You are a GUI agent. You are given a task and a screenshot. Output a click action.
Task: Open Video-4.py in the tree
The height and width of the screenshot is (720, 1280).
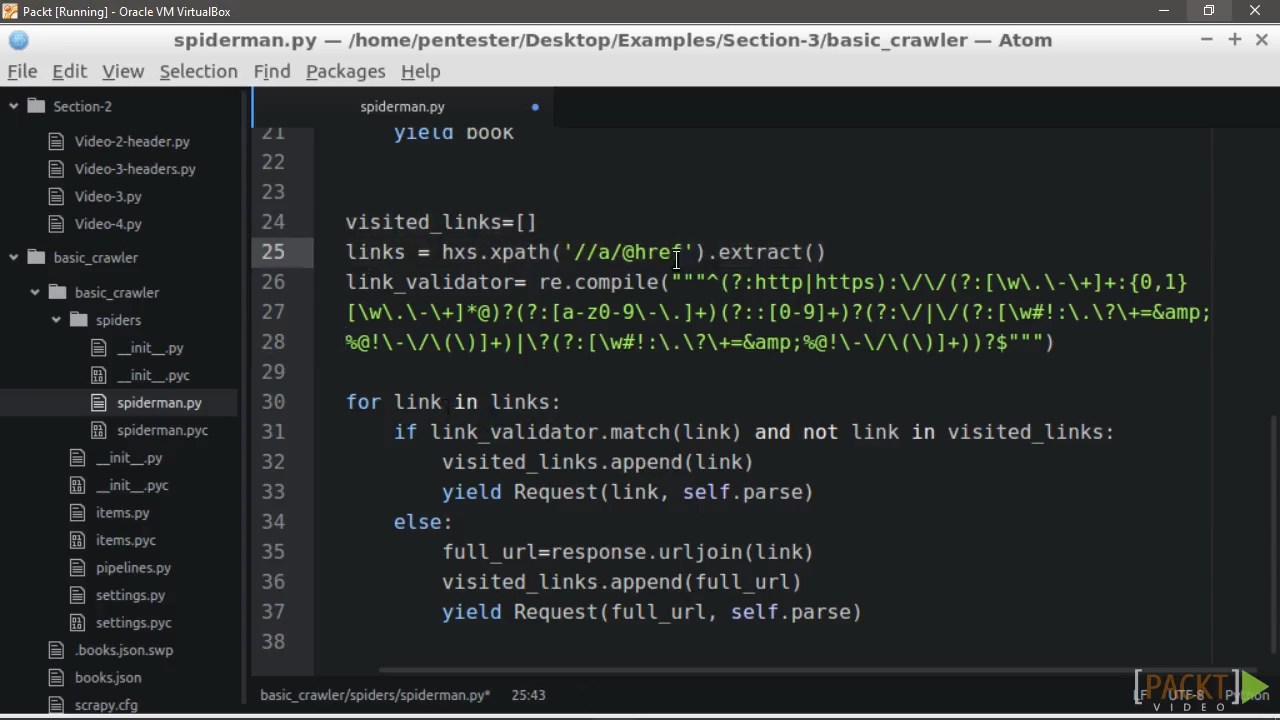pyautogui.click(x=108, y=224)
